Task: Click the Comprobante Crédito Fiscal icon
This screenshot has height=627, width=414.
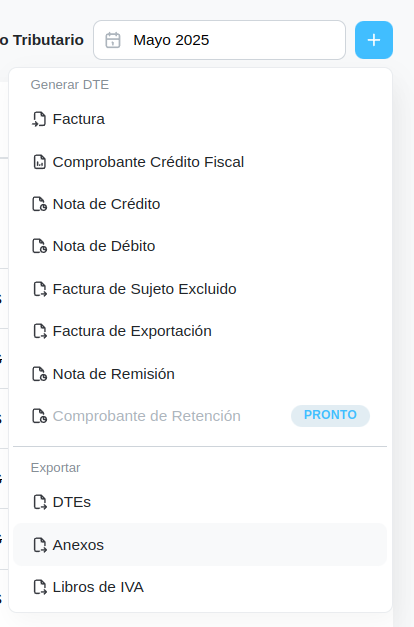Action: point(39,162)
